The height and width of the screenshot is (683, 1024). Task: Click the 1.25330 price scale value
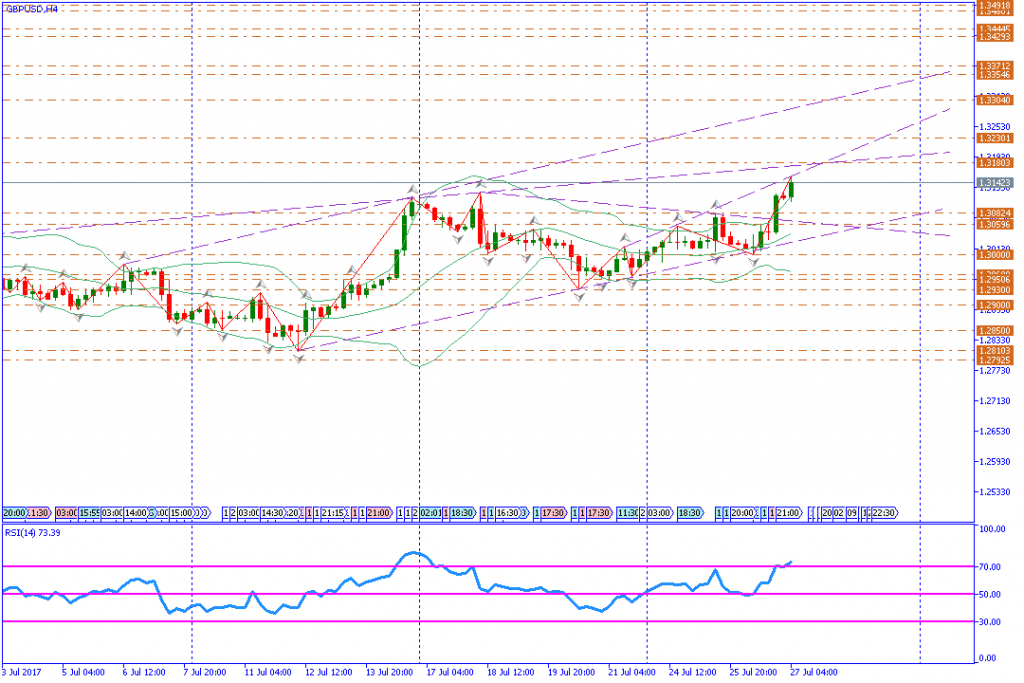pos(995,492)
